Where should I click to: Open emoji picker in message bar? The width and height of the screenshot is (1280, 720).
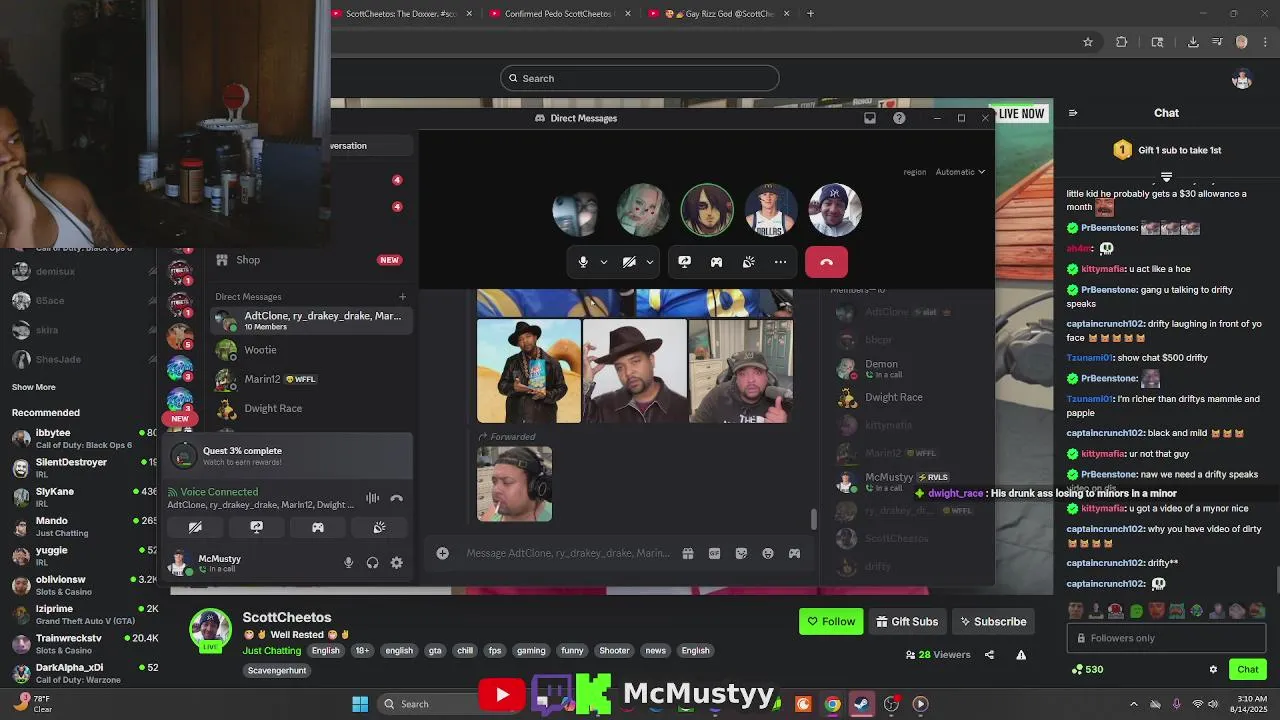pos(768,553)
